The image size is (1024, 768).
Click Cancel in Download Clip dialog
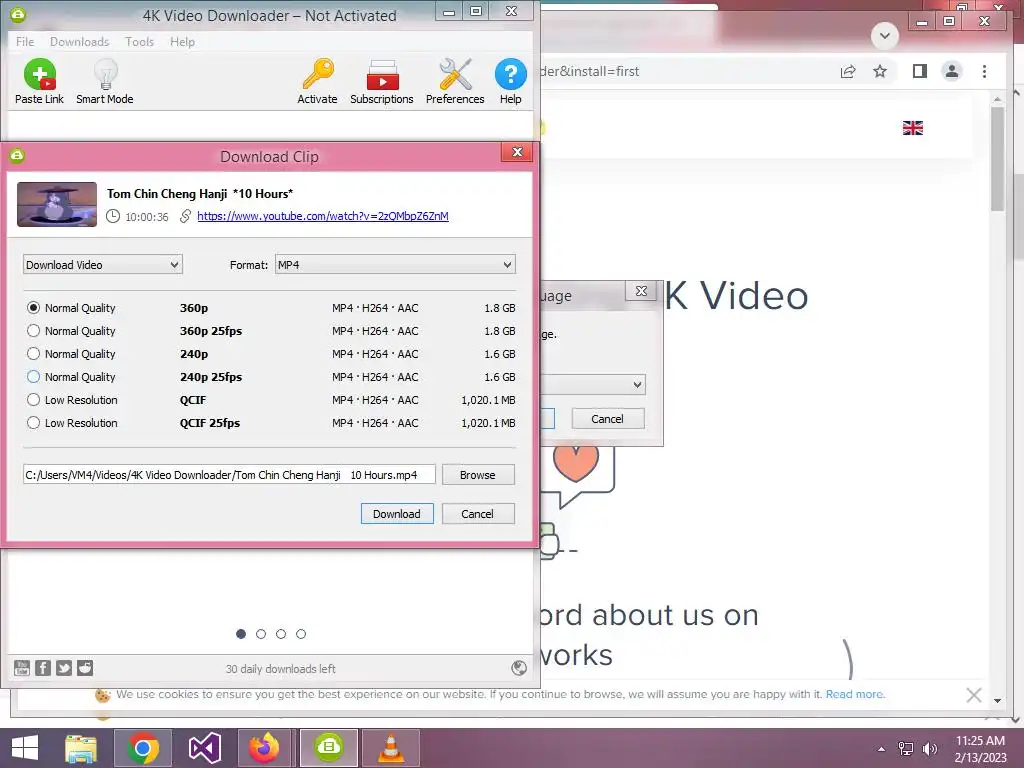pos(478,514)
